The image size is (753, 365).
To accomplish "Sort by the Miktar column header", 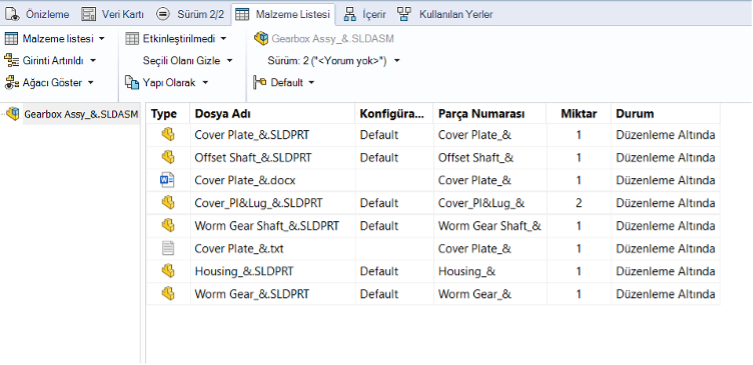I will coord(579,114).
